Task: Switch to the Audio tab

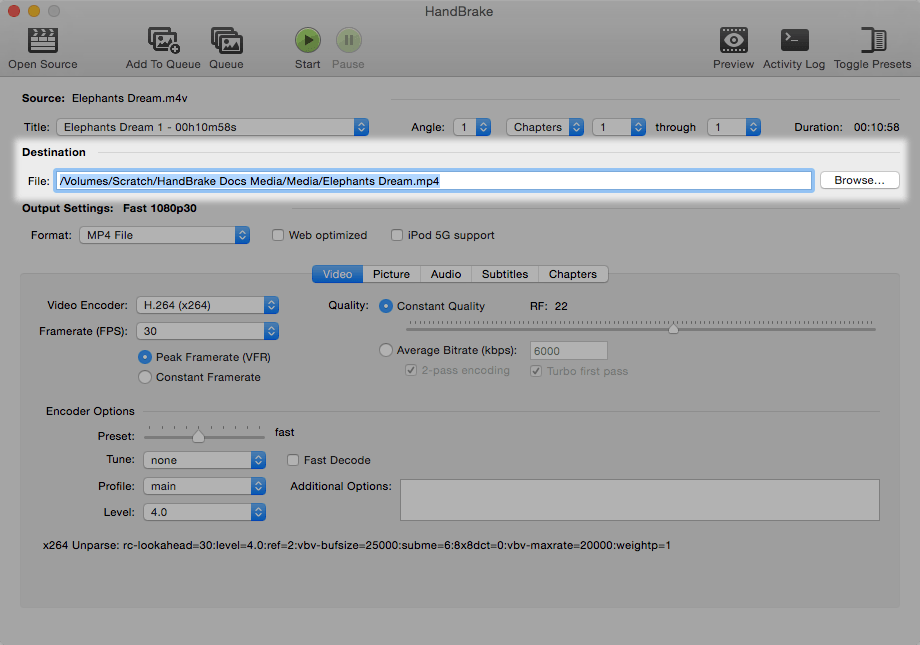Action: [x=445, y=274]
